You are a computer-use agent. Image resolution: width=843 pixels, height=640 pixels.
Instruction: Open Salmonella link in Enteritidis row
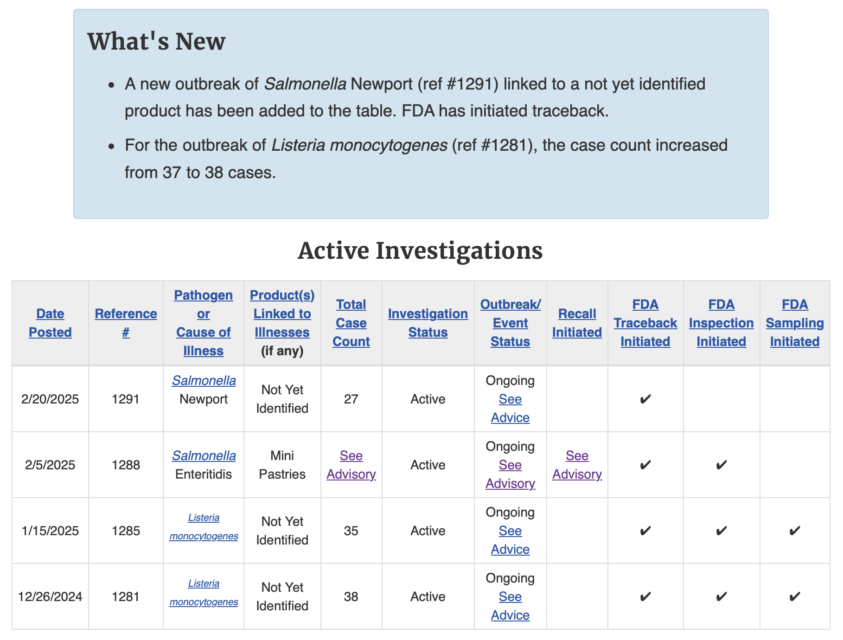204,456
